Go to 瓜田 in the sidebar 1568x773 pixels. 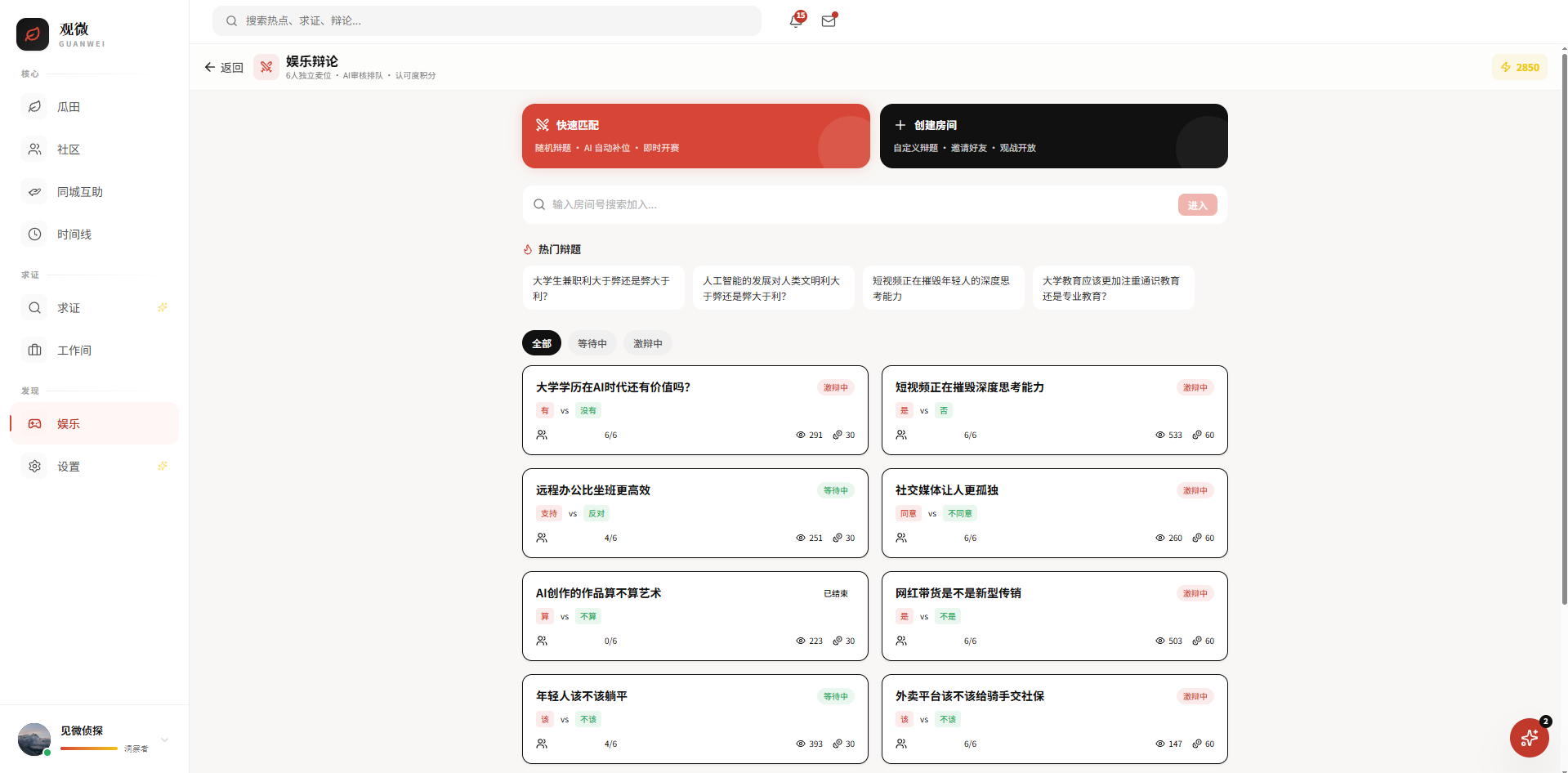(x=94, y=107)
